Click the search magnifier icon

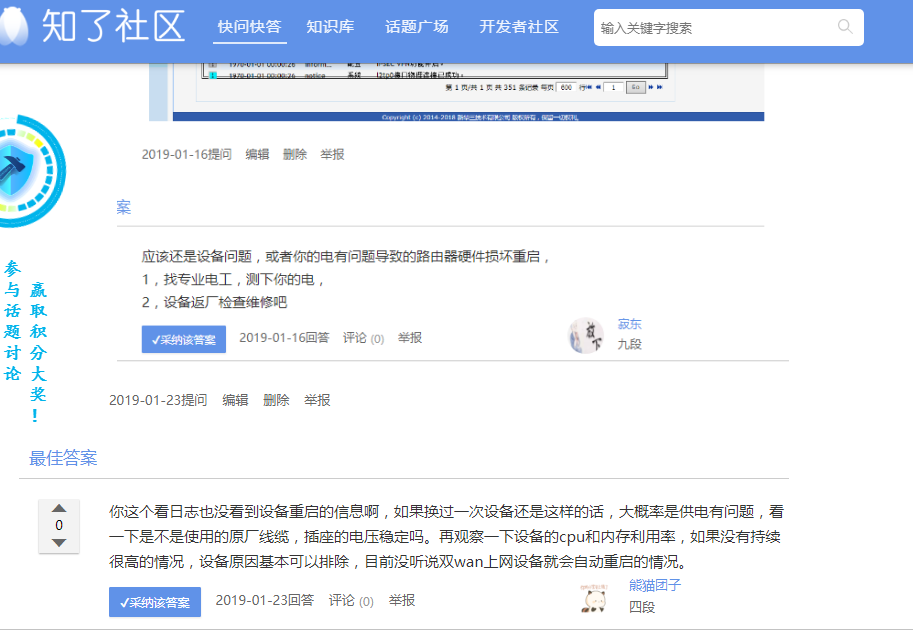point(845,26)
